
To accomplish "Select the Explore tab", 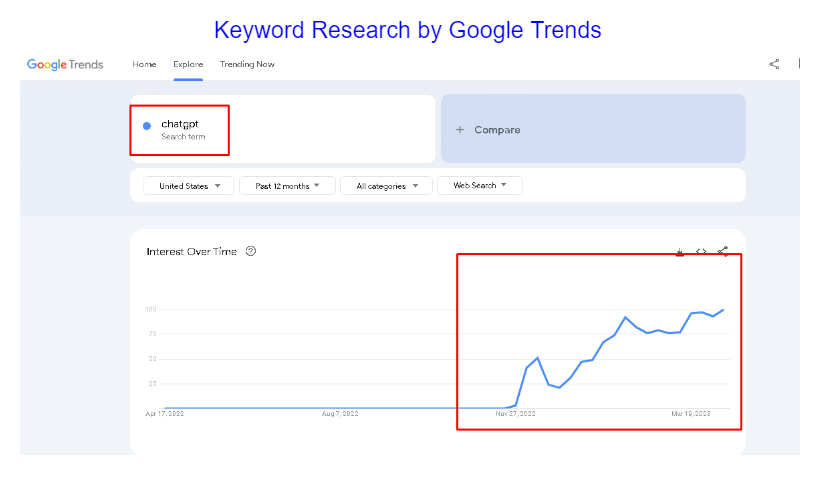I will (x=188, y=65).
